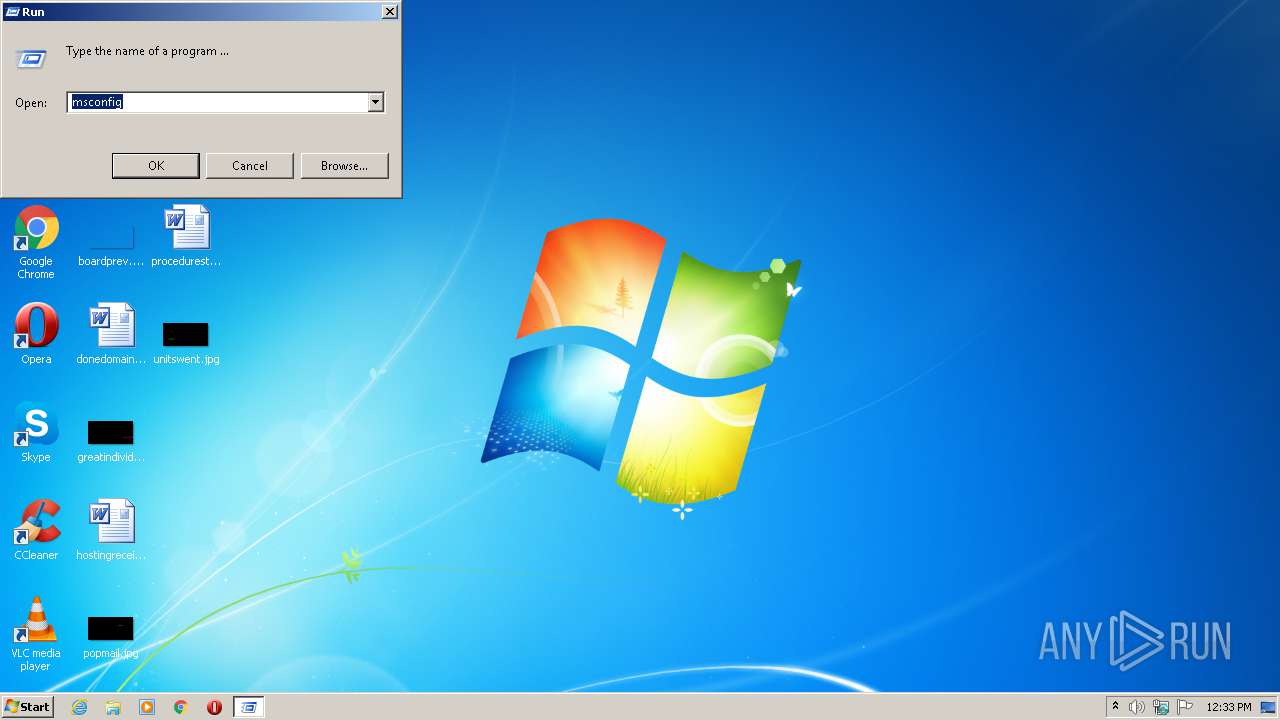Open Chrome from the taskbar
This screenshot has height=720, width=1280.
(x=181, y=707)
